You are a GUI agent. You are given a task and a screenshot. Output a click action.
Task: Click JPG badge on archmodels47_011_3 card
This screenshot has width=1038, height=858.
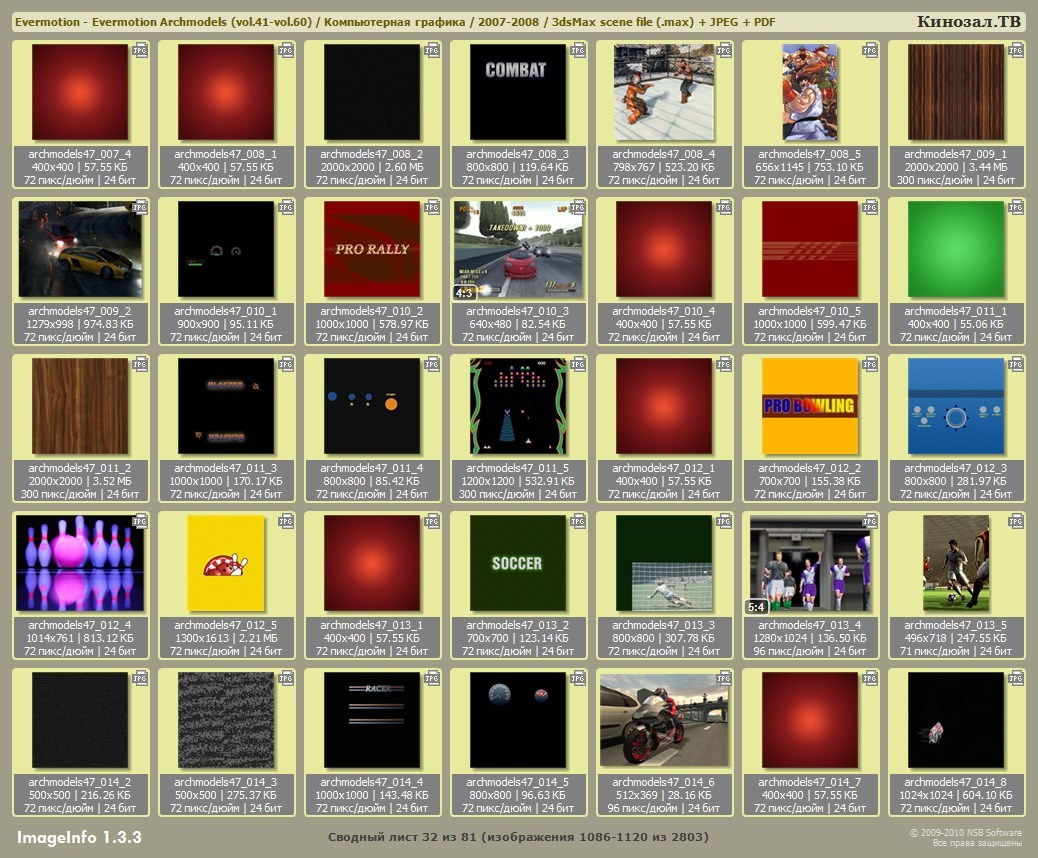286,364
